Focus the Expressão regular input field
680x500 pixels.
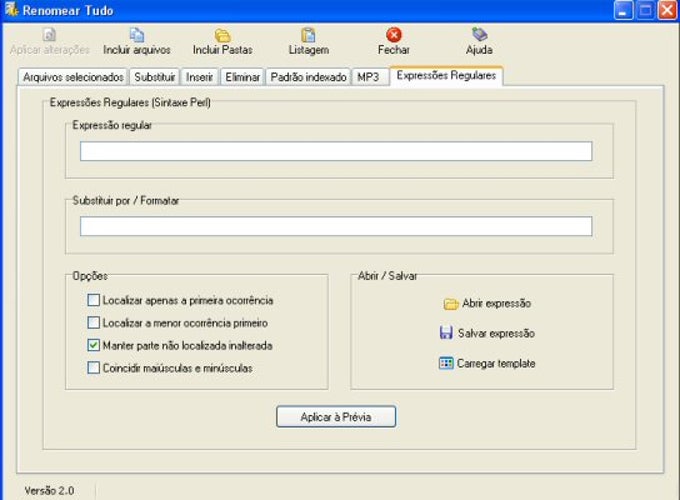pos(336,151)
